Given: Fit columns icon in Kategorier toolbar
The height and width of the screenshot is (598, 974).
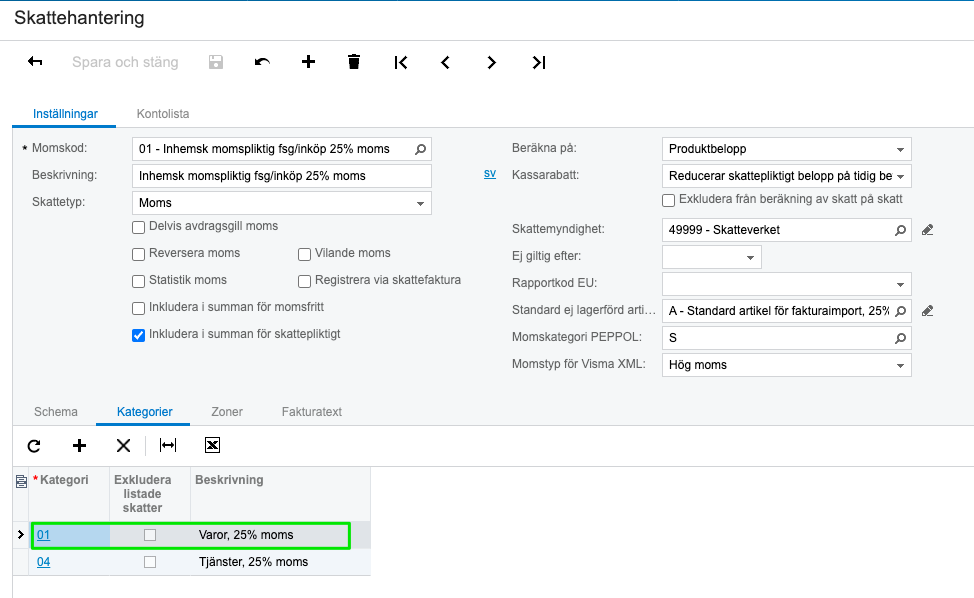Looking at the screenshot, I should [x=168, y=445].
